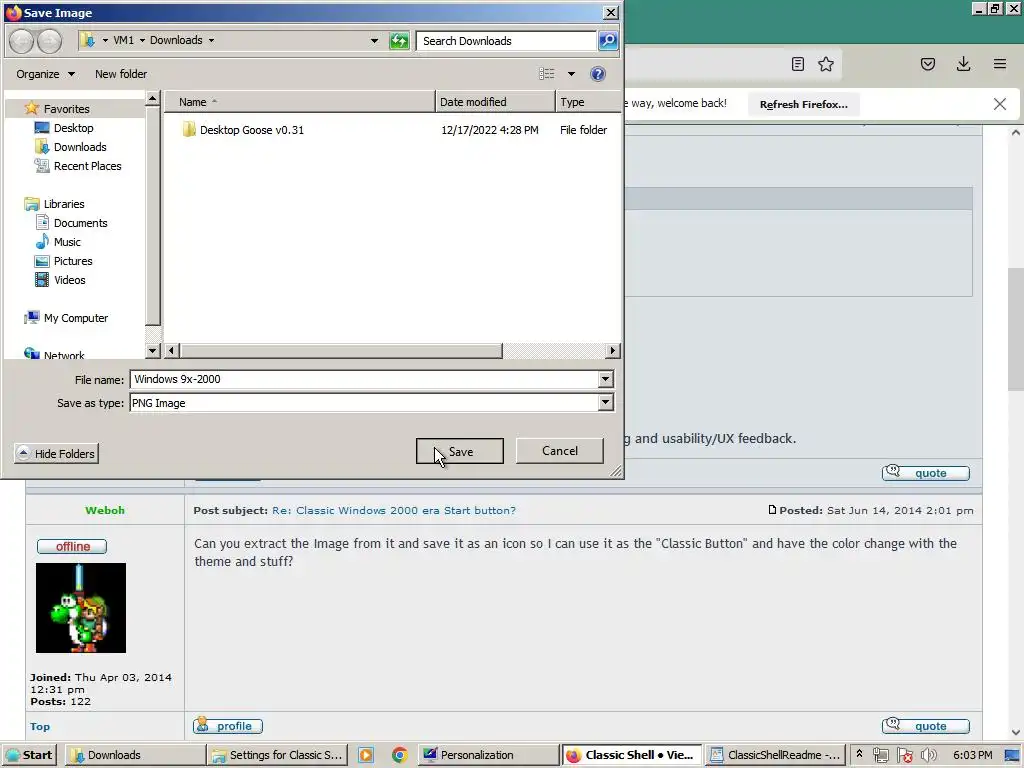Collapse folders with Hide Folders button
Viewport: 1024px width, 768px height.
56,454
